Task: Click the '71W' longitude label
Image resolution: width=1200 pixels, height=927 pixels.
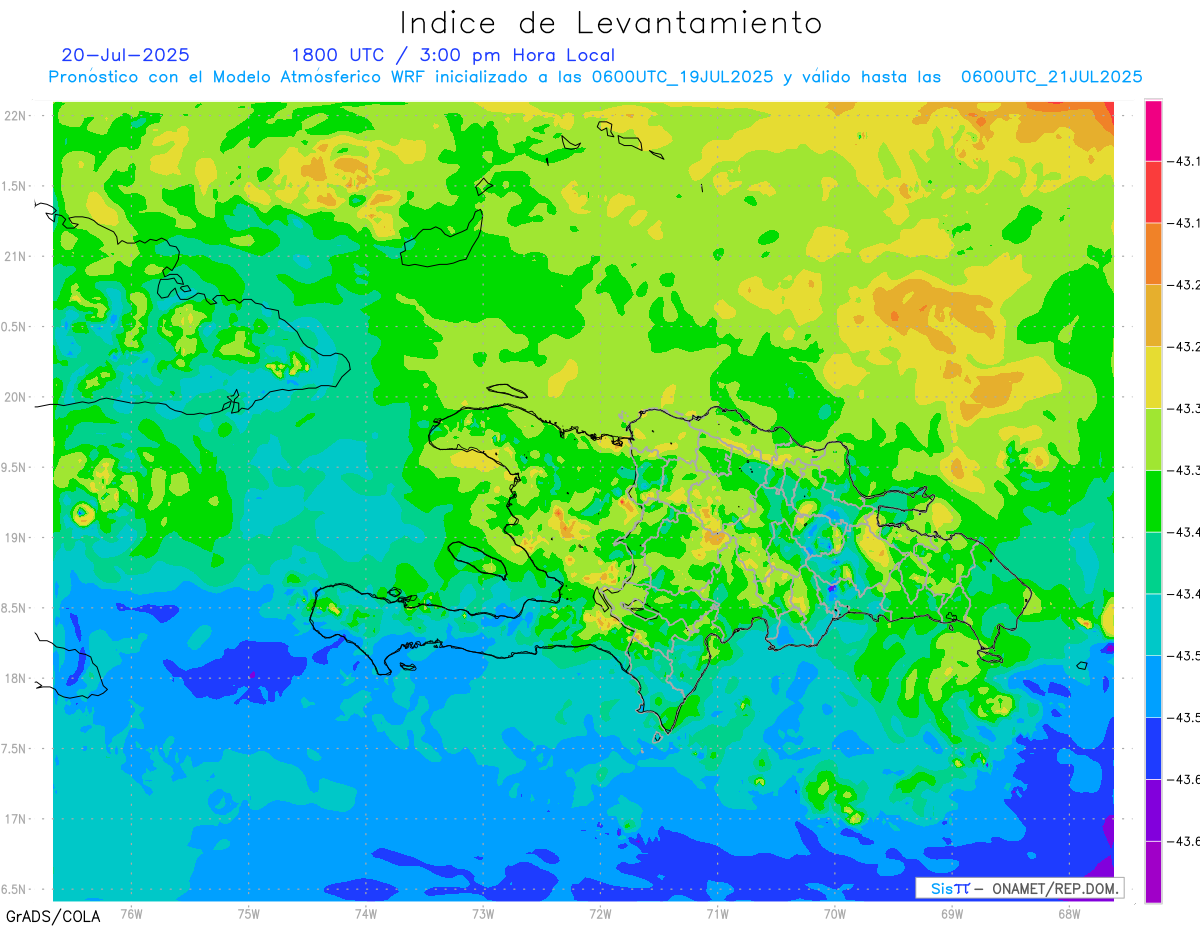Action: coord(717,914)
